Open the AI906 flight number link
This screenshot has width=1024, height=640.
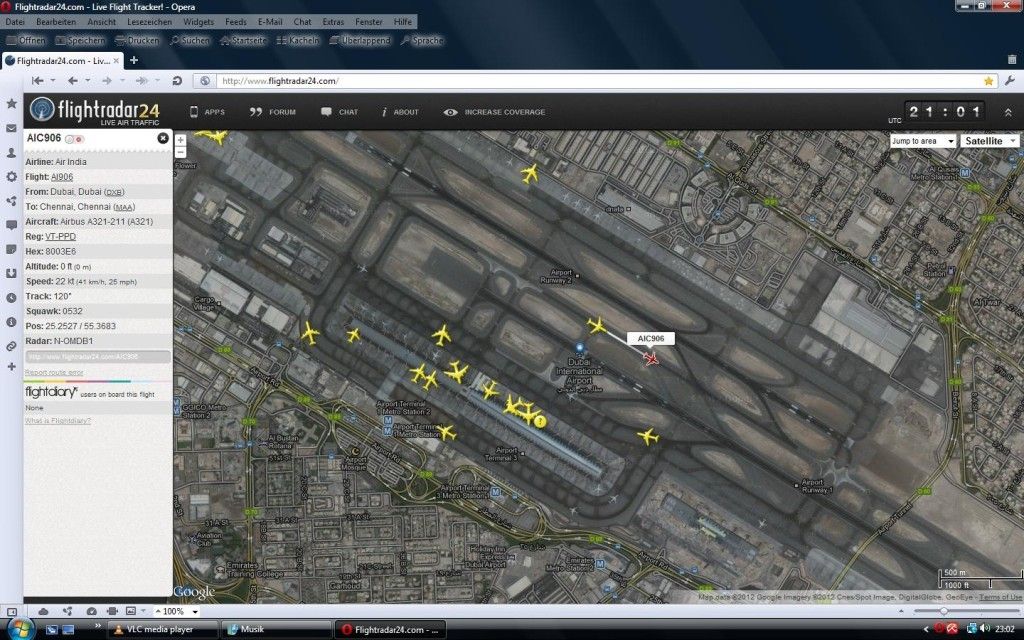(62, 177)
